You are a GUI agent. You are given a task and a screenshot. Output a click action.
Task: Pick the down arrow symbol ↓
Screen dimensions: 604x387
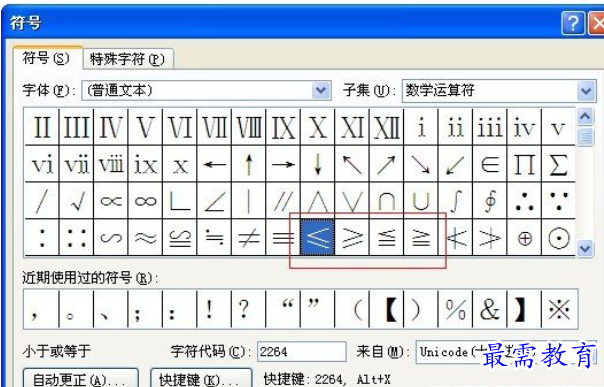click(x=317, y=164)
